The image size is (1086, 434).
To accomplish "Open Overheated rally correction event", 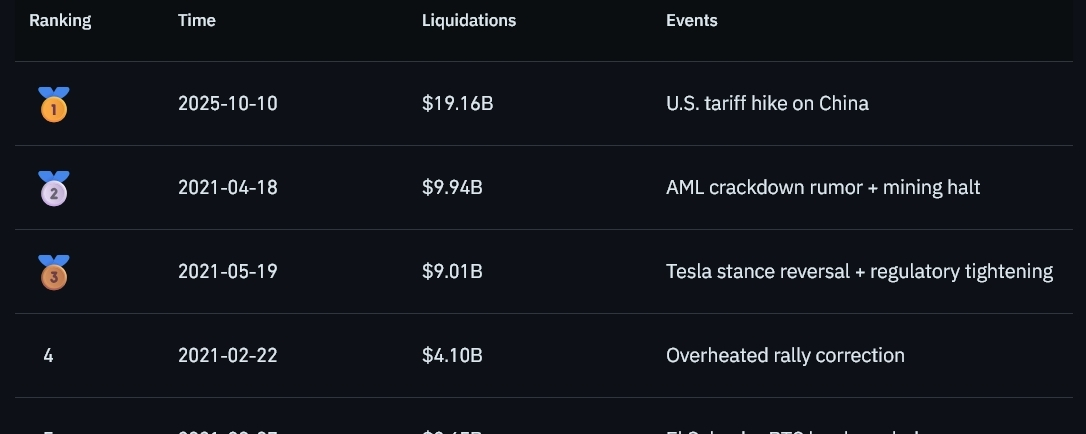I will pos(785,356).
